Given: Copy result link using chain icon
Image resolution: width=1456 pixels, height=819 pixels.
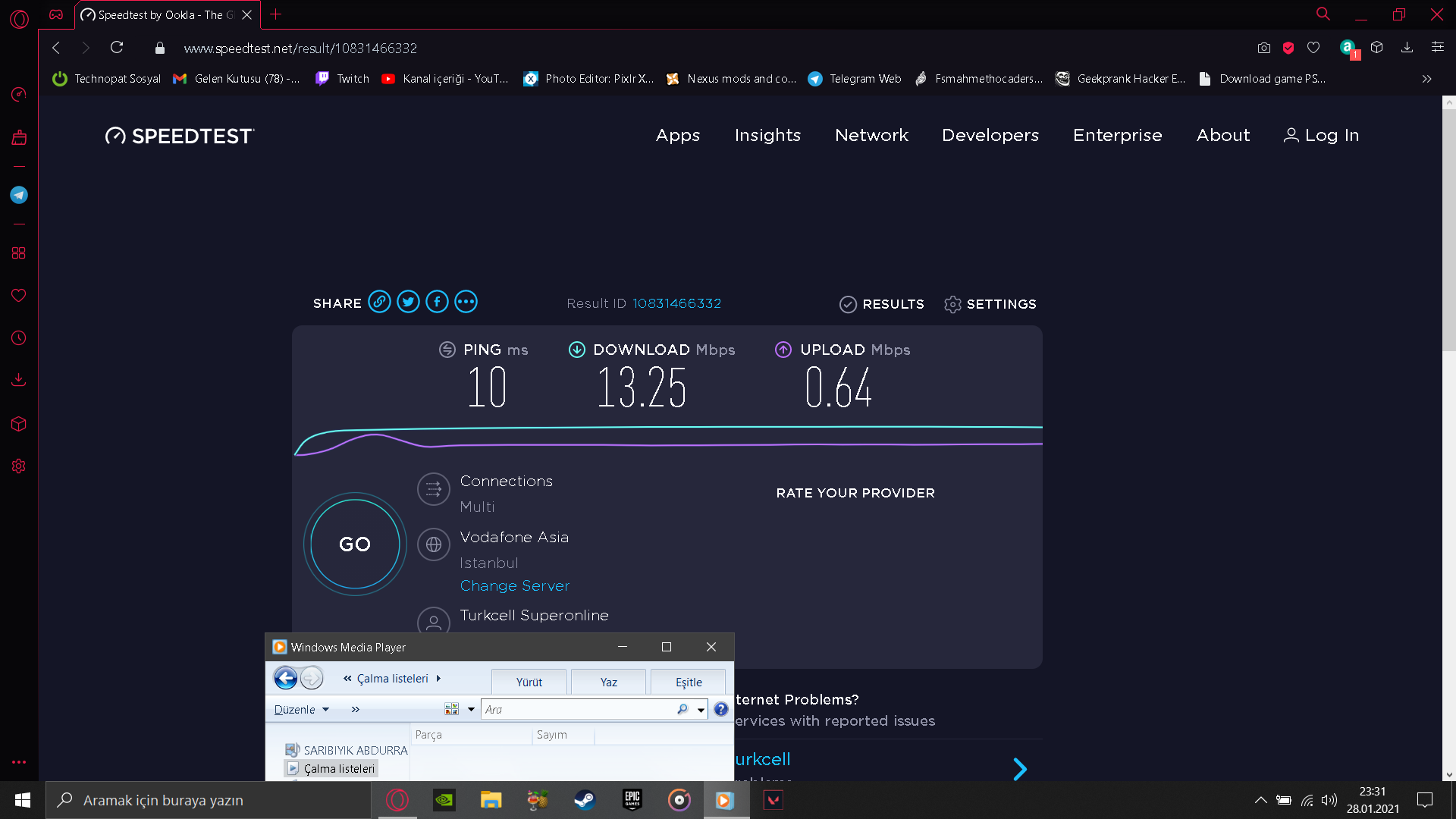Looking at the screenshot, I should pos(379,303).
